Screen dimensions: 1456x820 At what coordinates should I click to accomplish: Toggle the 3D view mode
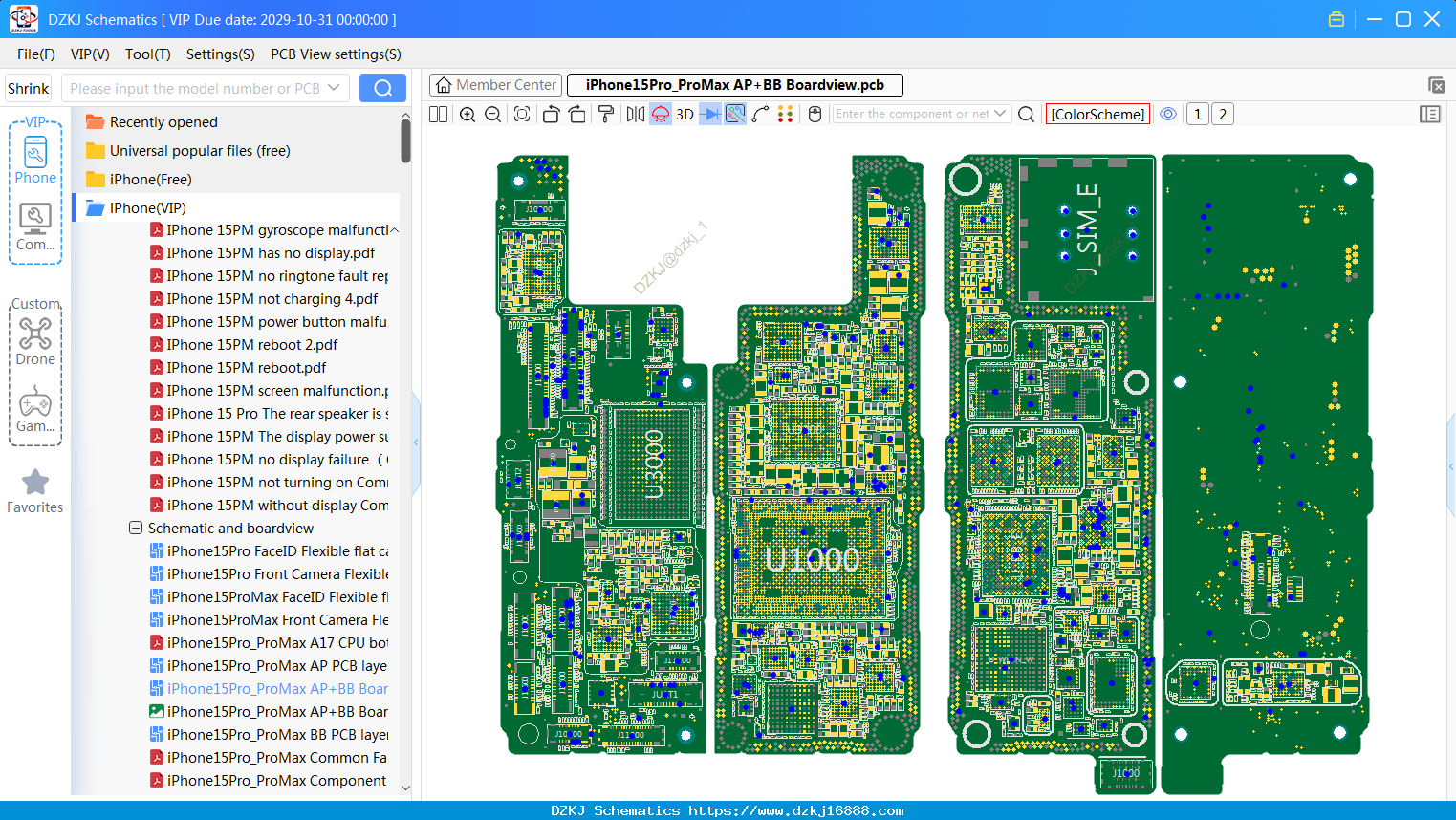(x=685, y=114)
